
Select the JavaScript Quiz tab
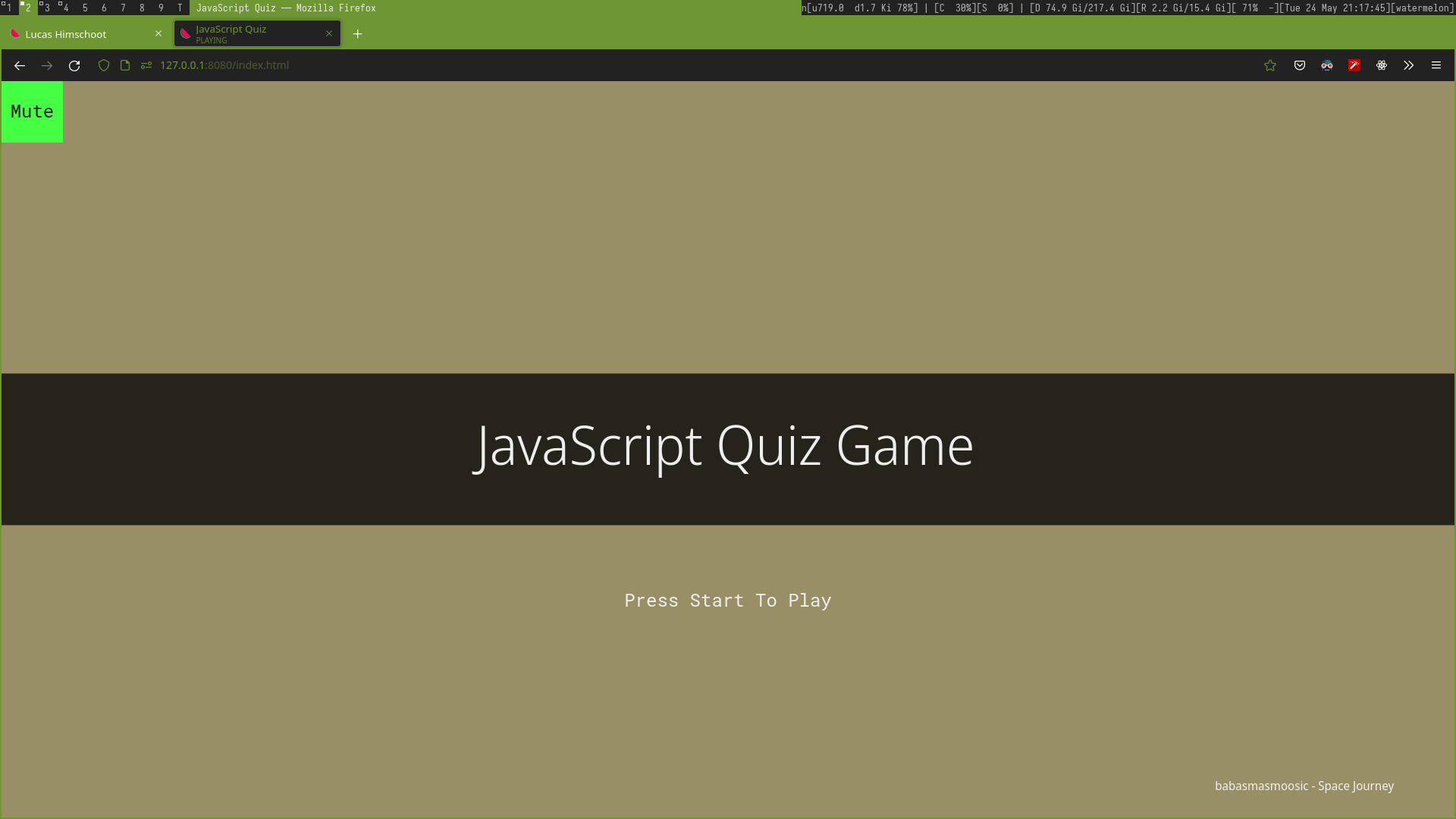pos(257,34)
